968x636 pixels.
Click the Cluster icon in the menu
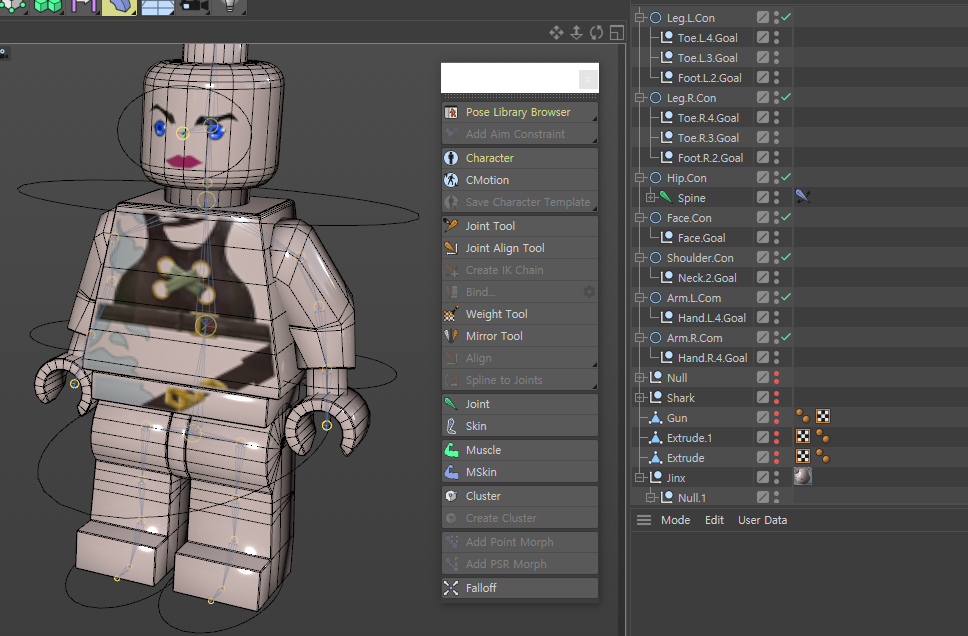coord(451,496)
